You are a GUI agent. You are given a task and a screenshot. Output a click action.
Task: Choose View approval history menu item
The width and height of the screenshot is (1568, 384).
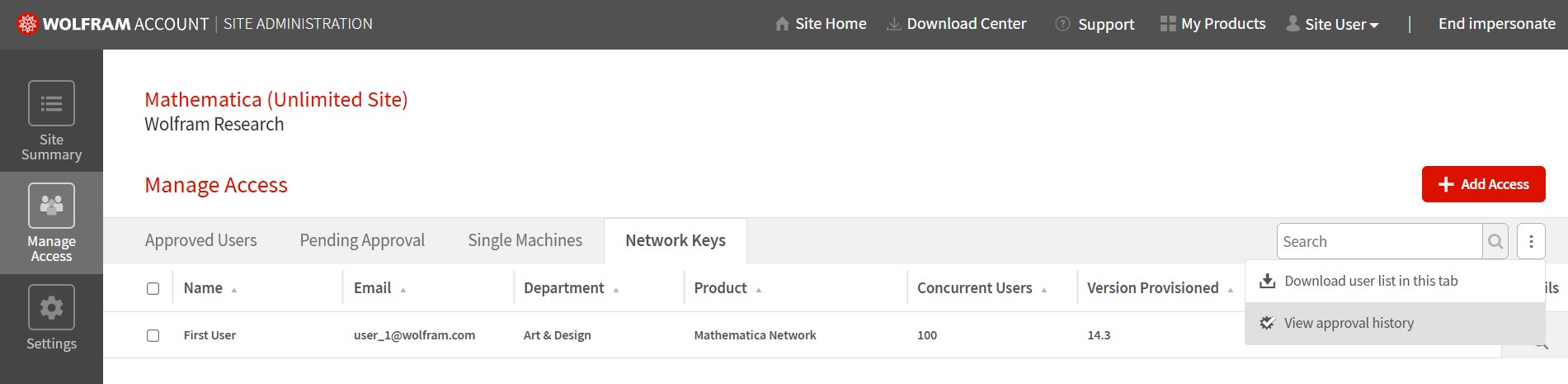pos(1349,323)
